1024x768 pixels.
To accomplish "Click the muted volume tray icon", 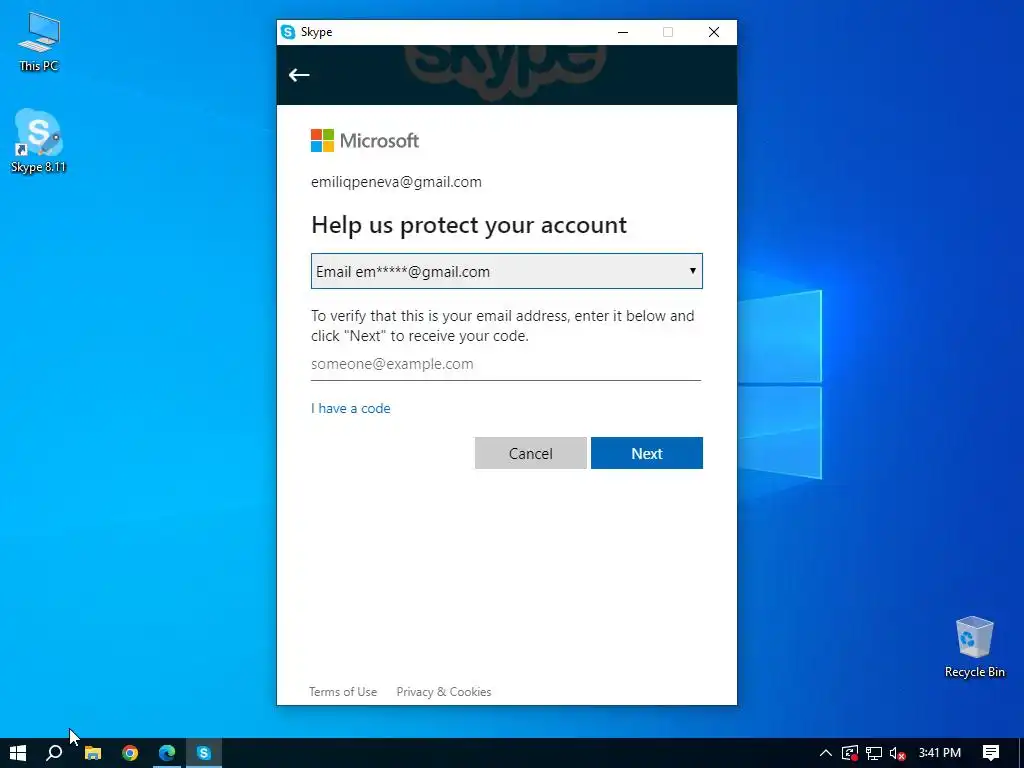I will point(897,753).
